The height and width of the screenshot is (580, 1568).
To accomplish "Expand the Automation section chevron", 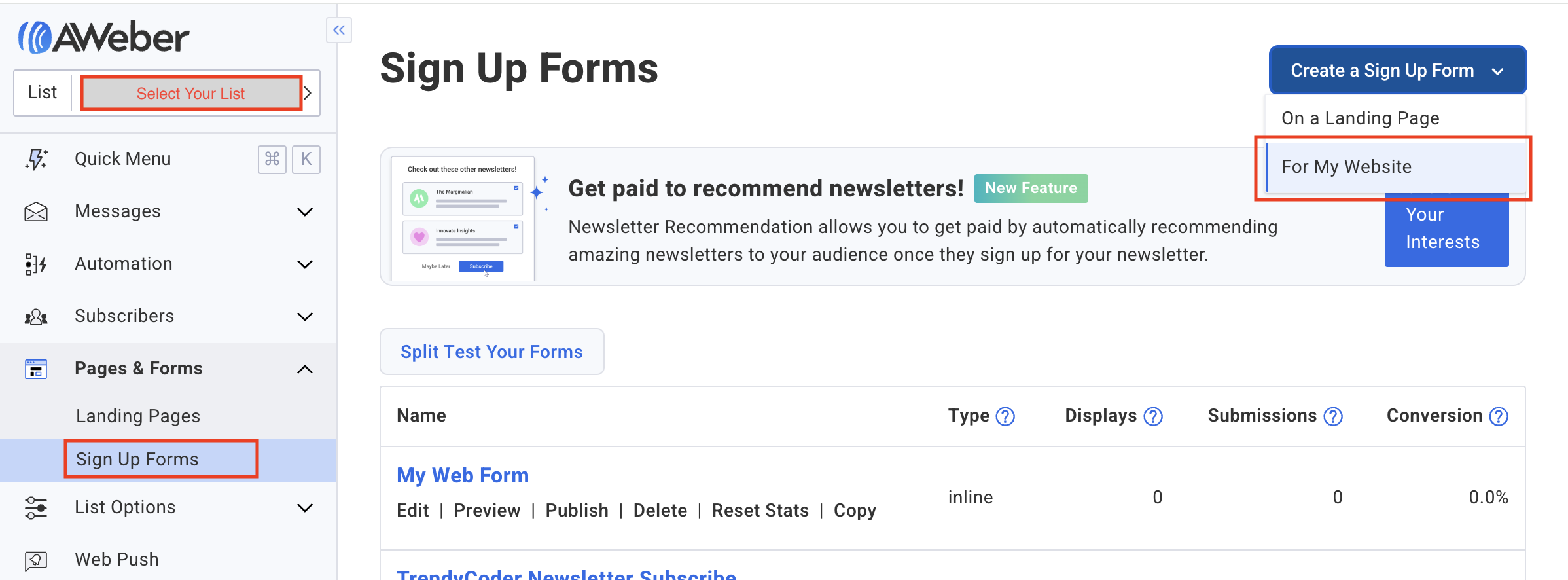I will (x=305, y=264).
